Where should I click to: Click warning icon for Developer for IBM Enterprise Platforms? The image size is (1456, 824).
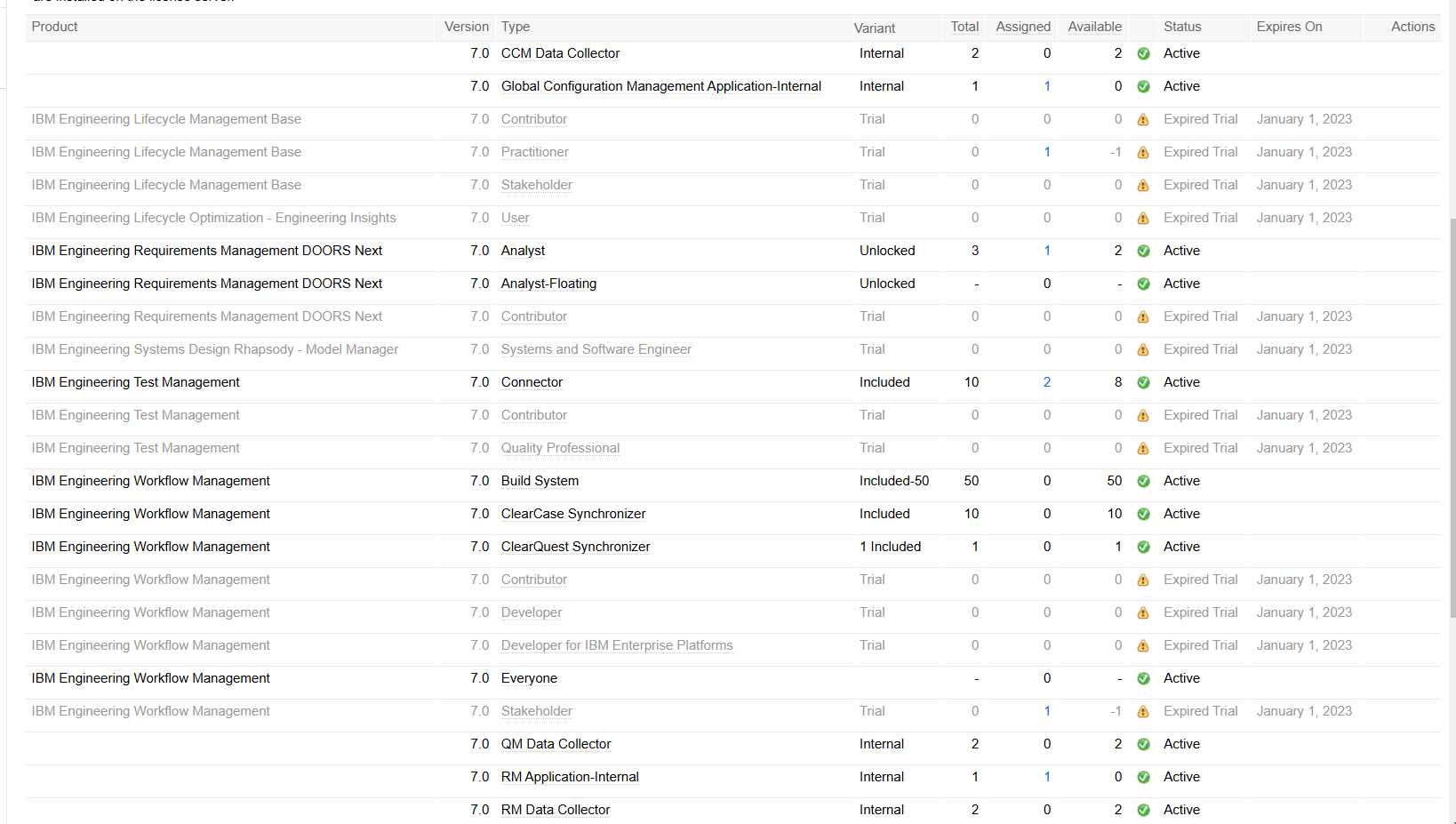tap(1144, 646)
